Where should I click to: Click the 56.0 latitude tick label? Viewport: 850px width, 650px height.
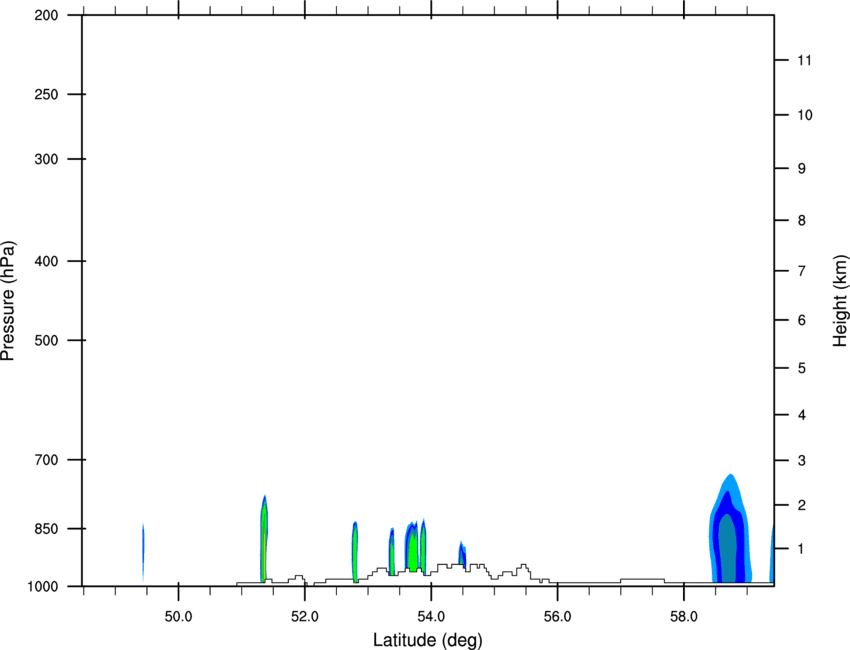(558, 617)
